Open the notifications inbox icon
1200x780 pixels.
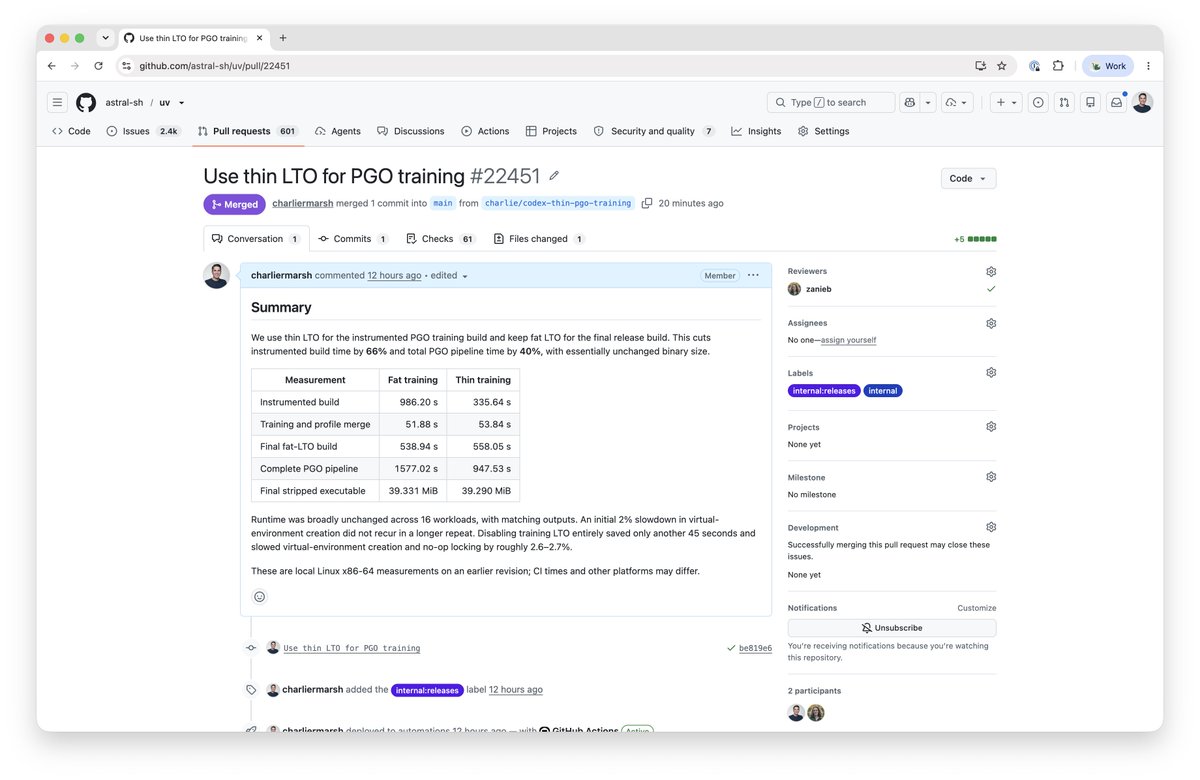[x=1116, y=102]
